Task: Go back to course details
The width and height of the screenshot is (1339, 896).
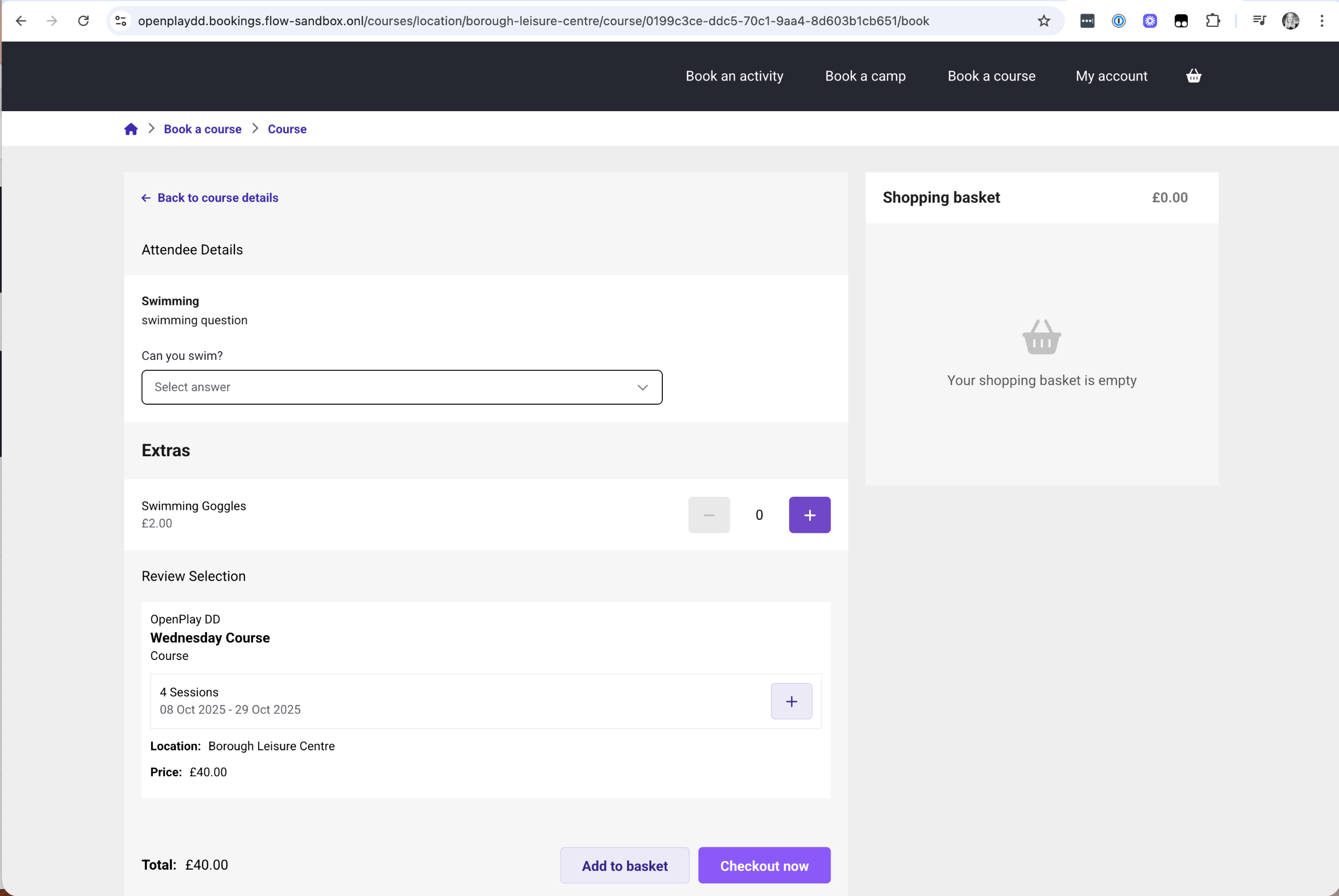Action: click(210, 198)
